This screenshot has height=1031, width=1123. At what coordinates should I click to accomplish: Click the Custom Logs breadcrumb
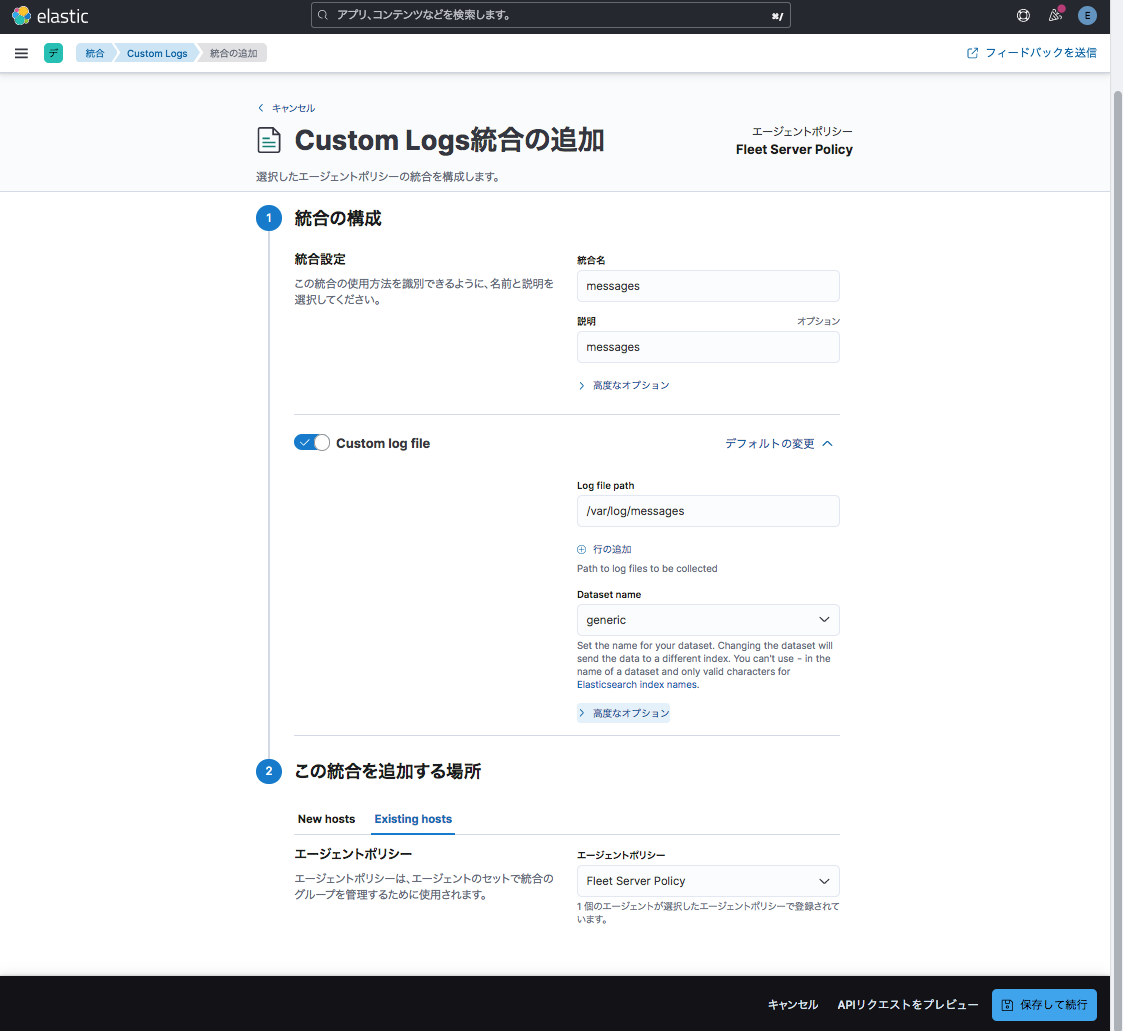[157, 53]
